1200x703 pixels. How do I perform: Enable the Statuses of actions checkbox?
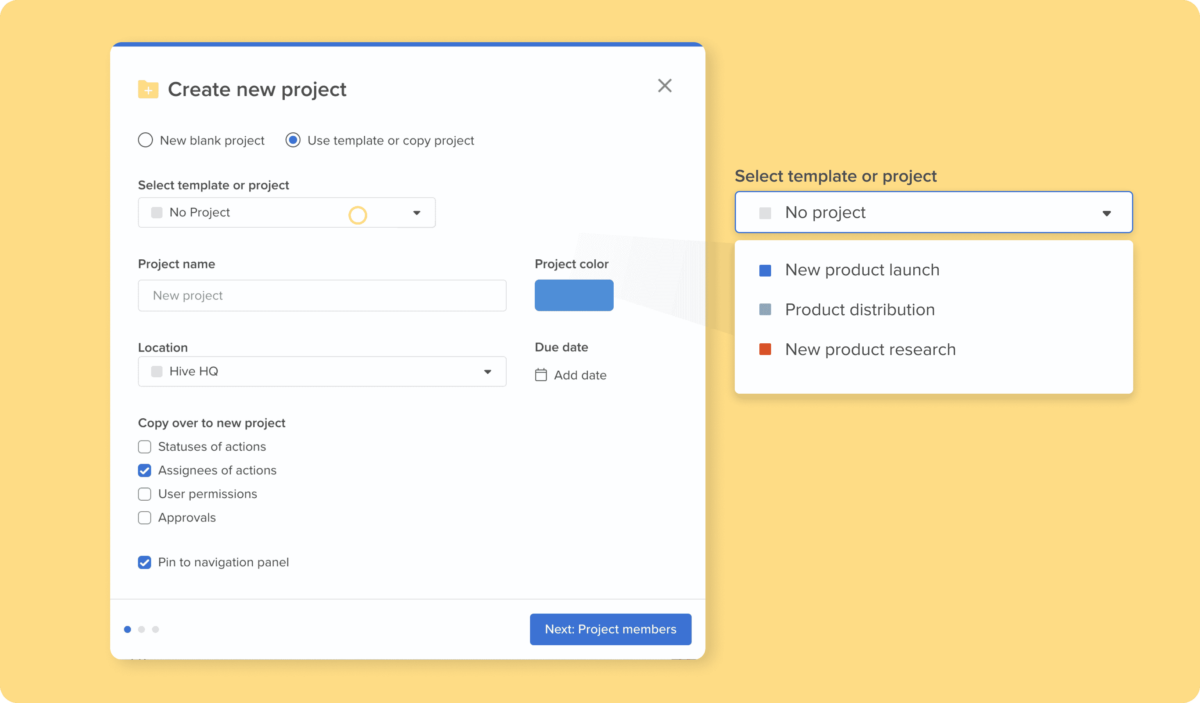[144, 446]
